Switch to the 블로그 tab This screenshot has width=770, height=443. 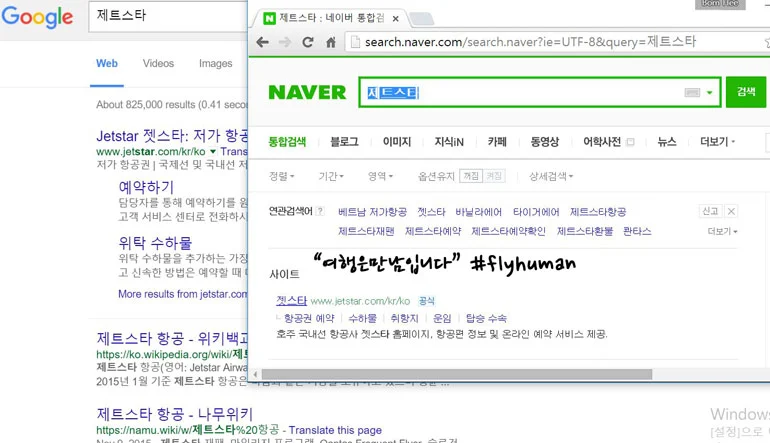coord(344,142)
